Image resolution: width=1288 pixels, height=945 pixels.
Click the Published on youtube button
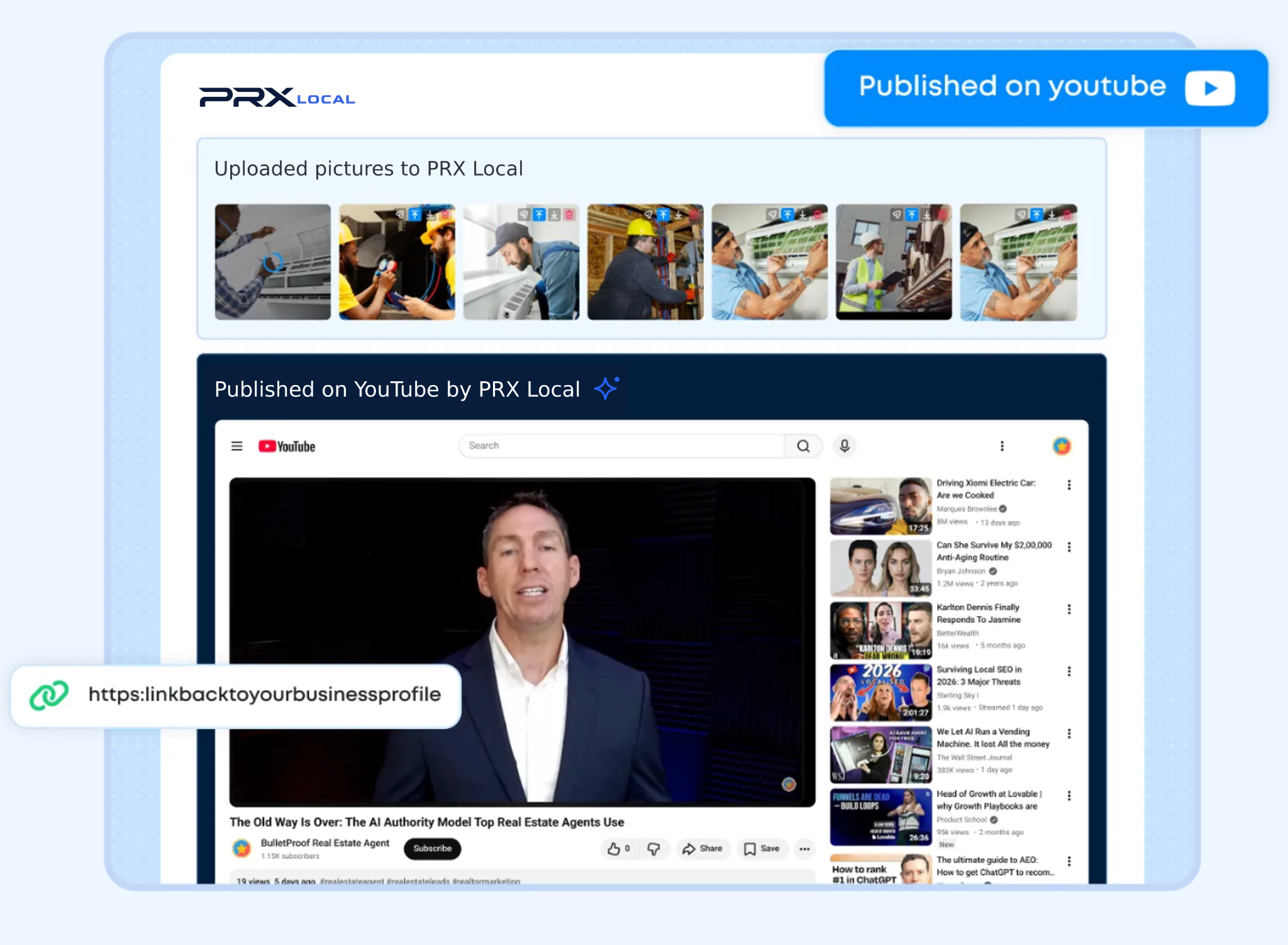click(x=1046, y=87)
